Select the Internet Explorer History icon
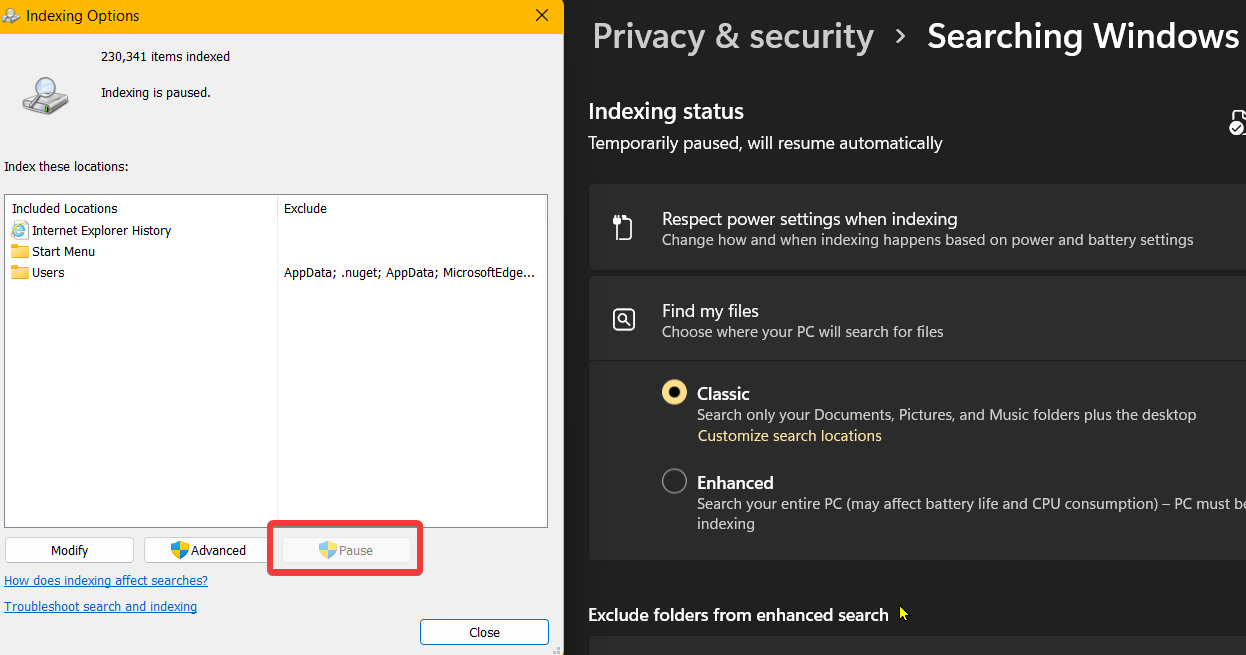The width and height of the screenshot is (1246, 655). (x=20, y=230)
